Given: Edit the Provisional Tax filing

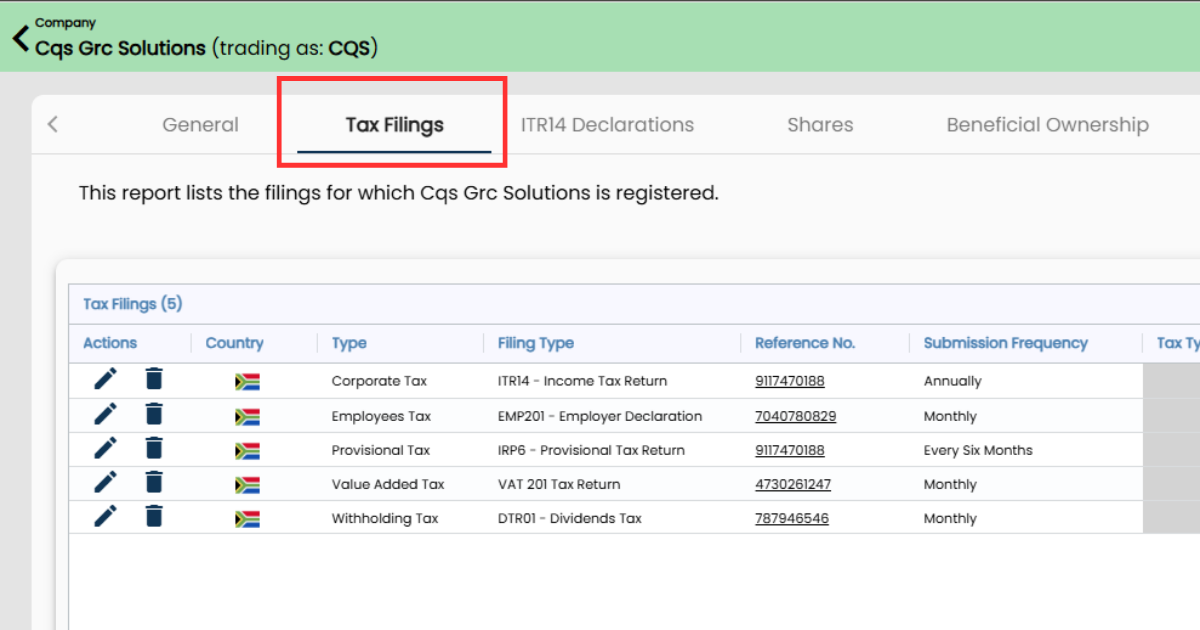Looking at the screenshot, I should point(105,448).
